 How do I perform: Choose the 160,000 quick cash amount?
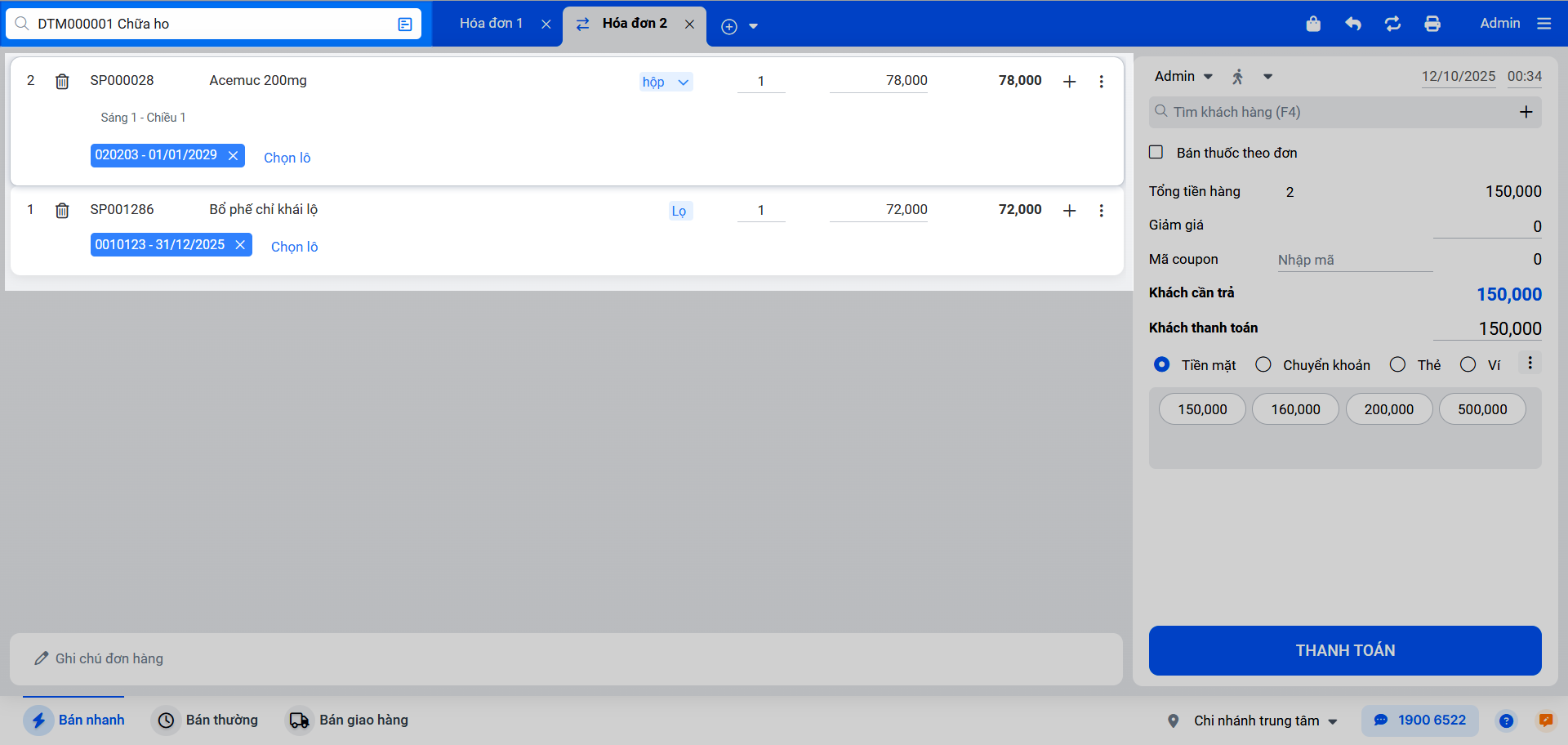click(x=1295, y=409)
